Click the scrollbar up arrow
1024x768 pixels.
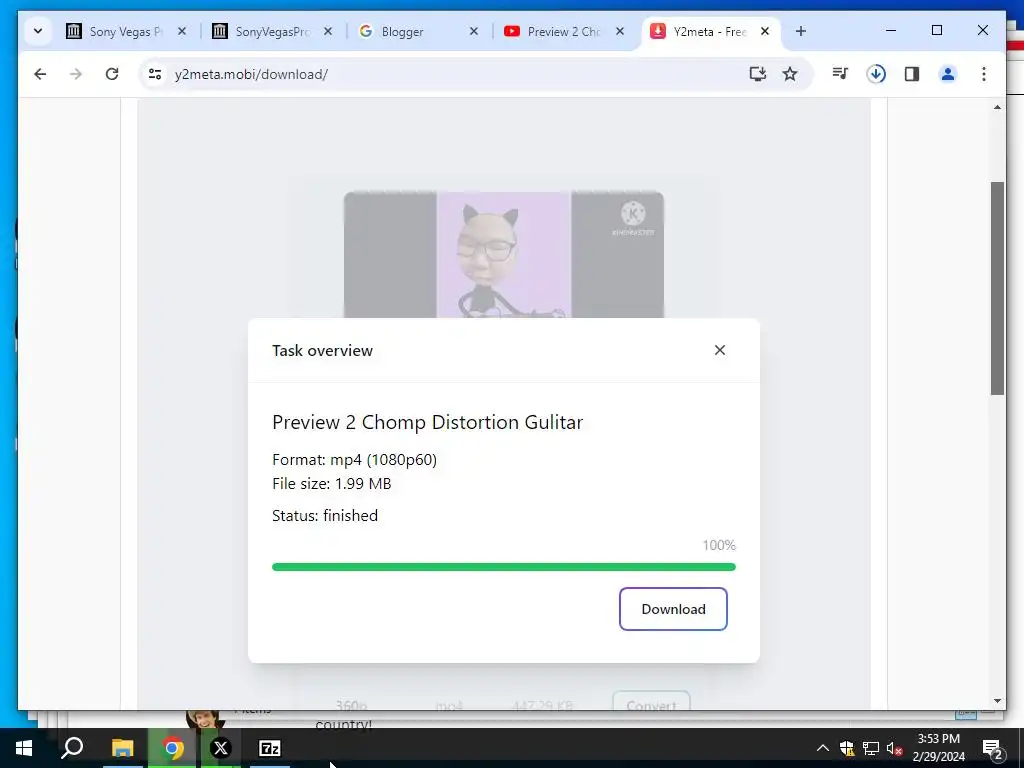click(x=997, y=107)
